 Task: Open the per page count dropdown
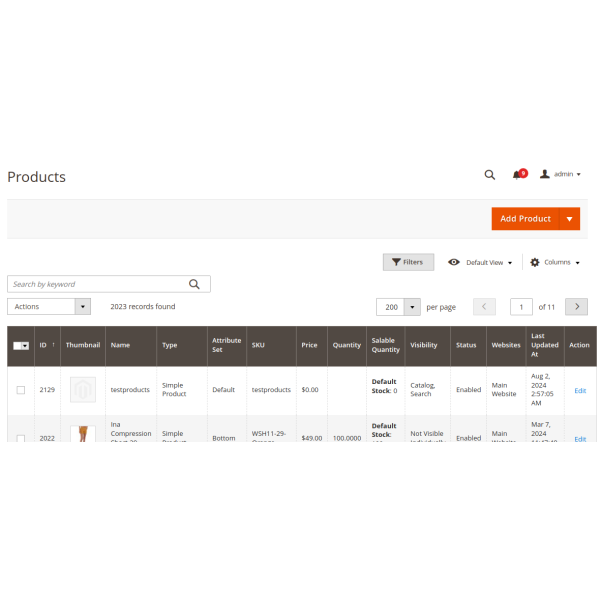pos(412,307)
